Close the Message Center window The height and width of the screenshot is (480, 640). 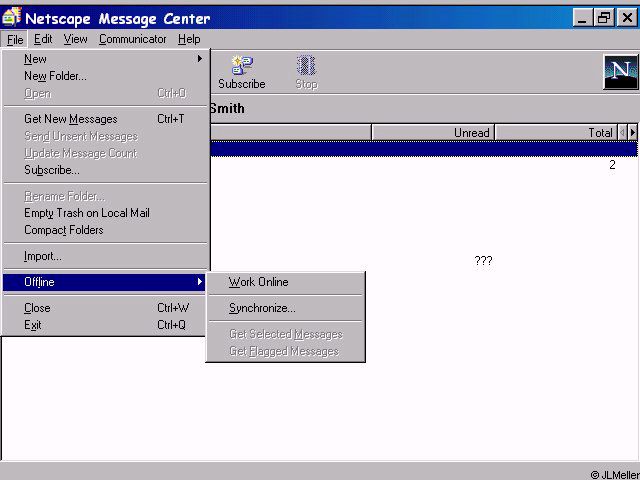(x=627, y=18)
